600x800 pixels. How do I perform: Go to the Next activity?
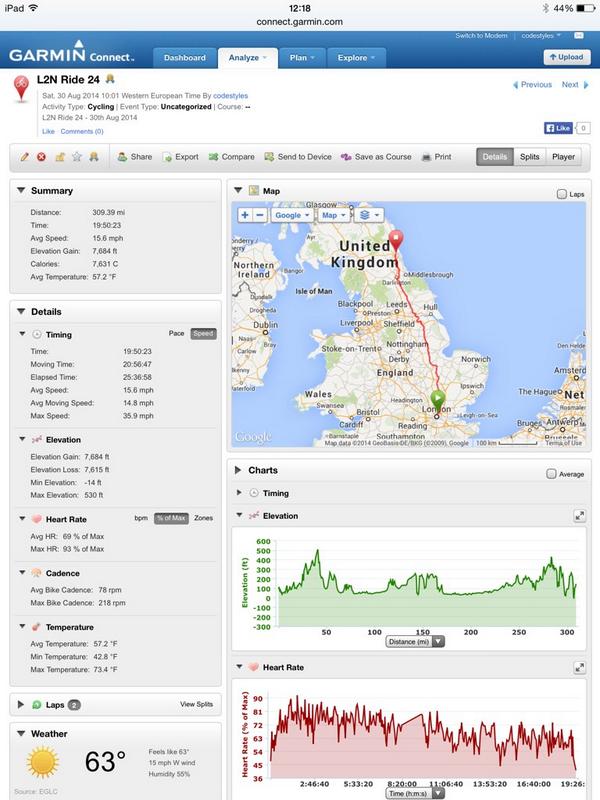tap(575, 85)
